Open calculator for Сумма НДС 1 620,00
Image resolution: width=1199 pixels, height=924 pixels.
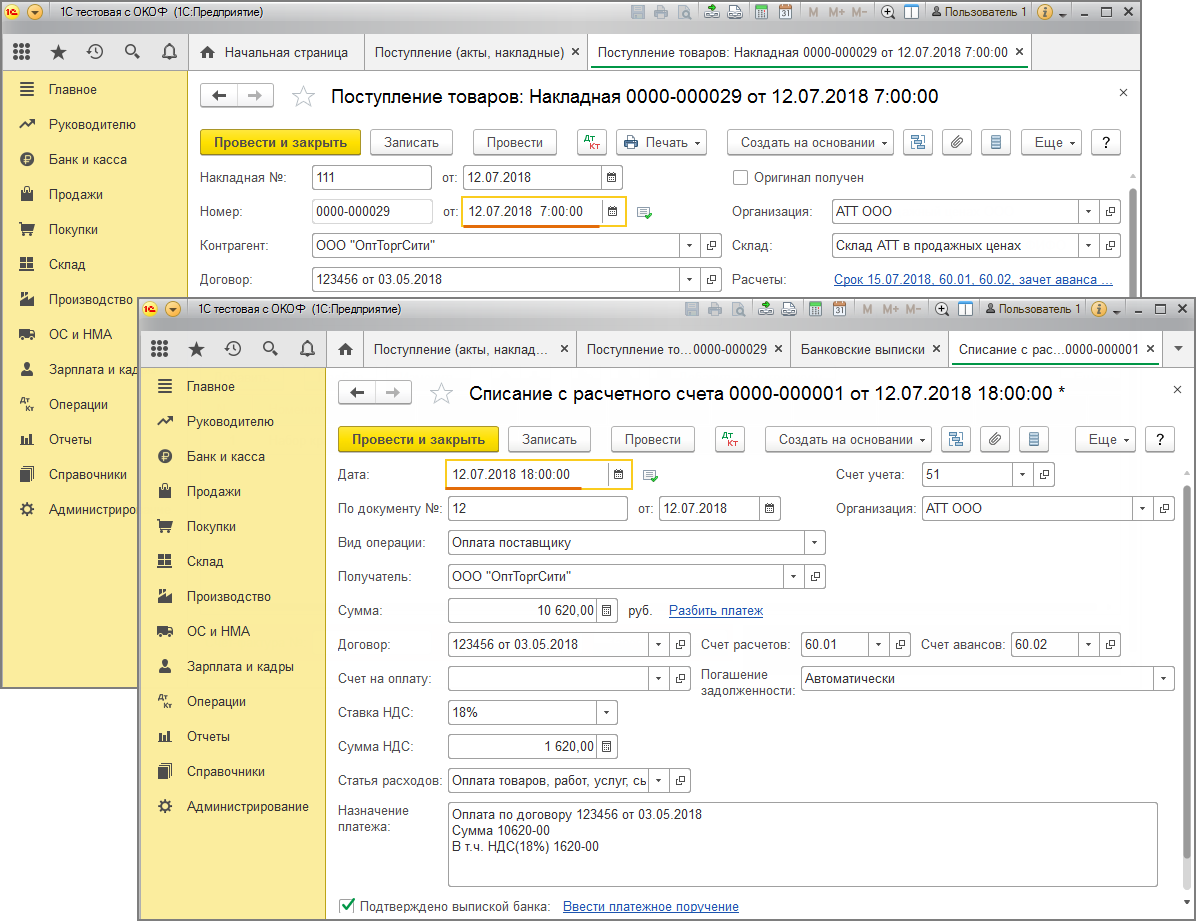pos(606,747)
